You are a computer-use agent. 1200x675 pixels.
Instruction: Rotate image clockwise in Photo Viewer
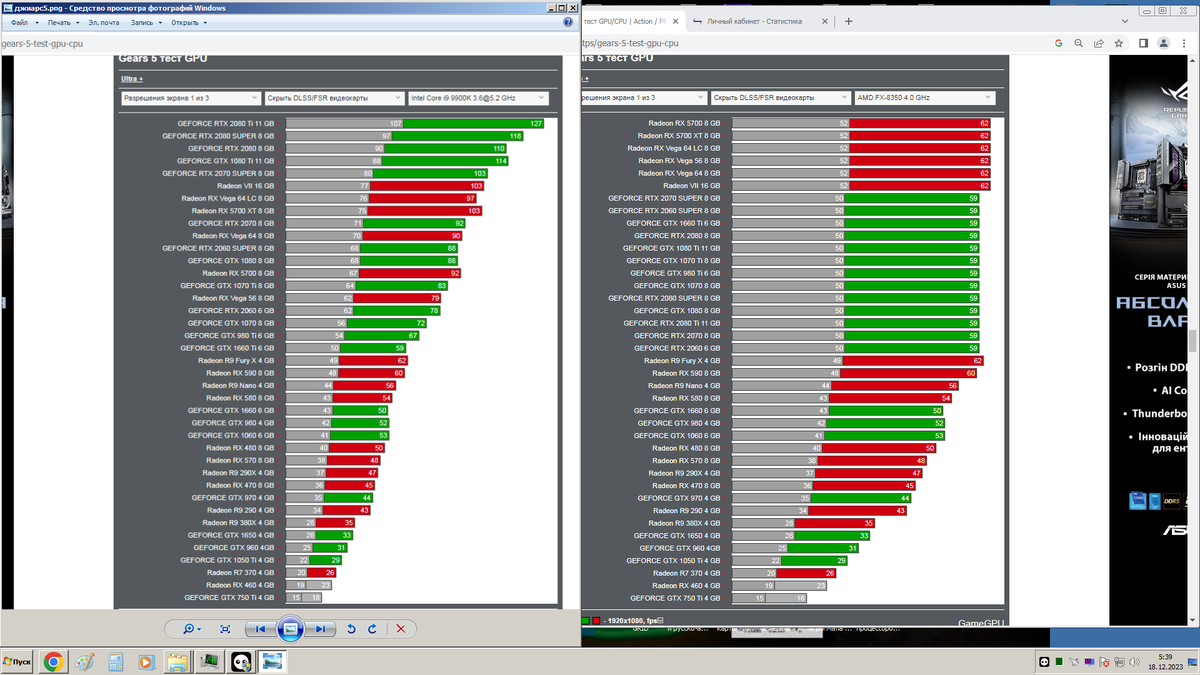click(372, 629)
